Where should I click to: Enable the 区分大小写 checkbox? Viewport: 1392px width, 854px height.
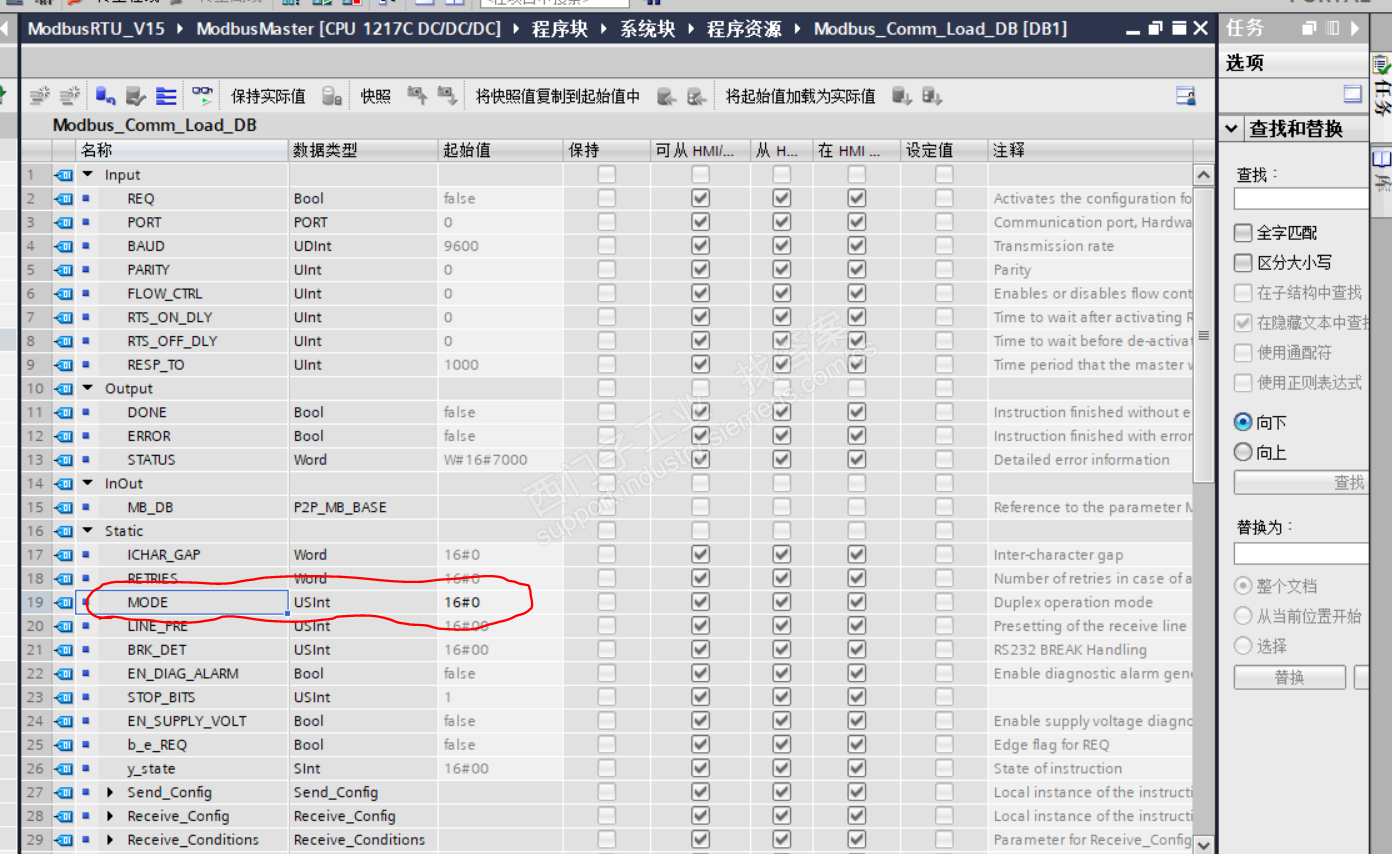(x=1243, y=263)
